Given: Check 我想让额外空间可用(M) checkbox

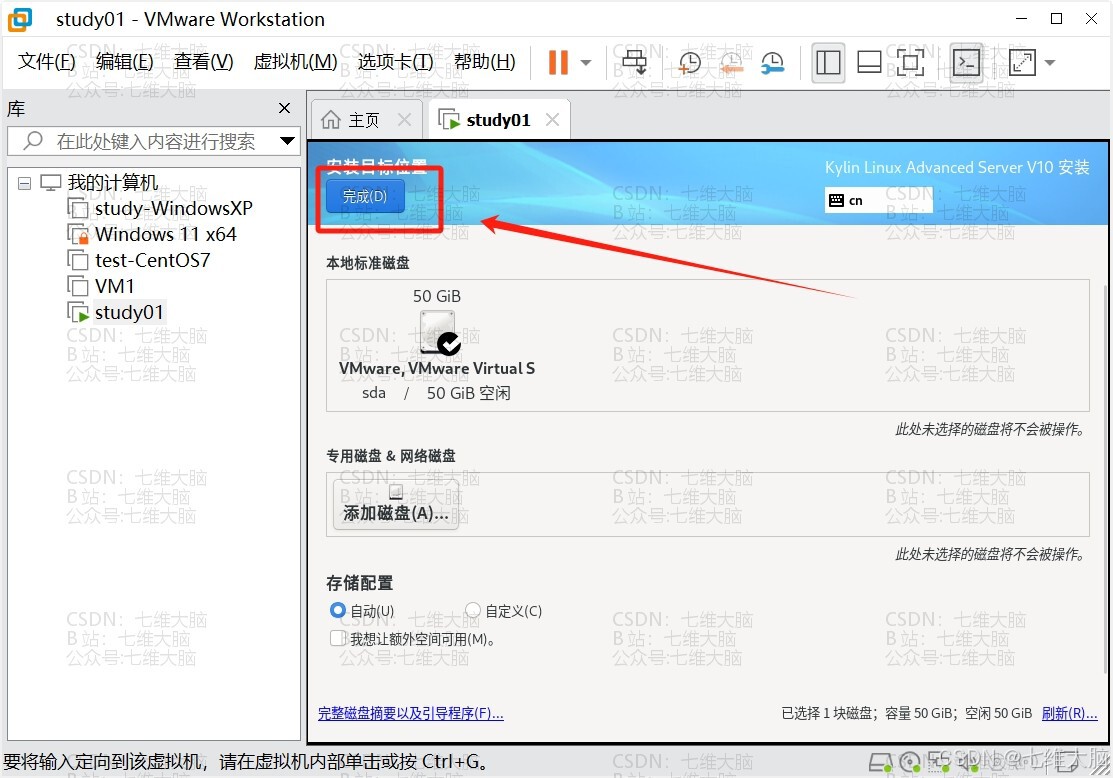Looking at the screenshot, I should point(338,638).
